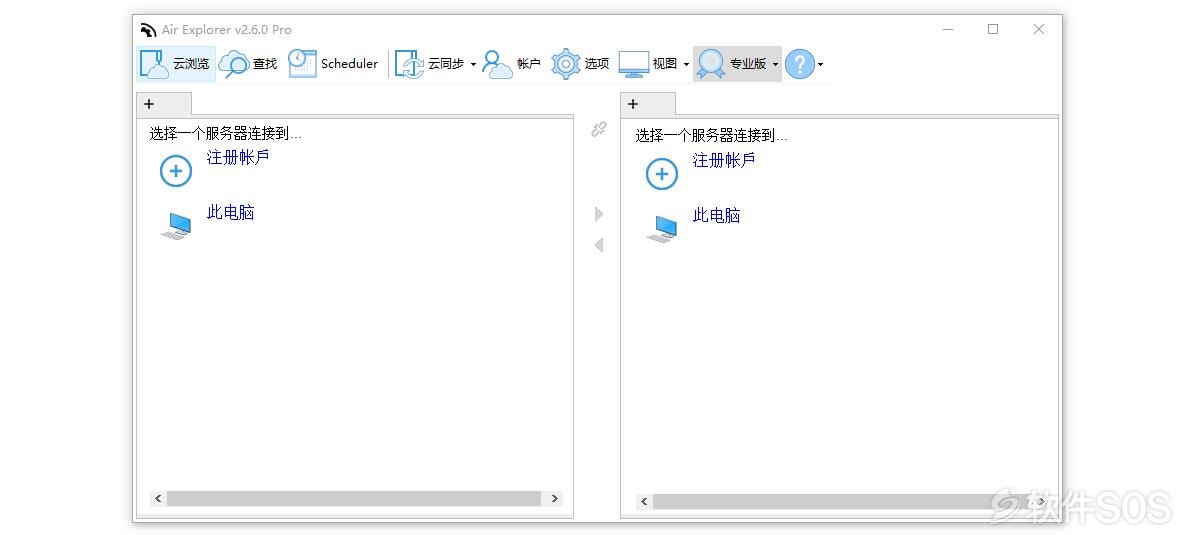
Task: Open 此电脑 link in left pane
Action: click(x=230, y=213)
